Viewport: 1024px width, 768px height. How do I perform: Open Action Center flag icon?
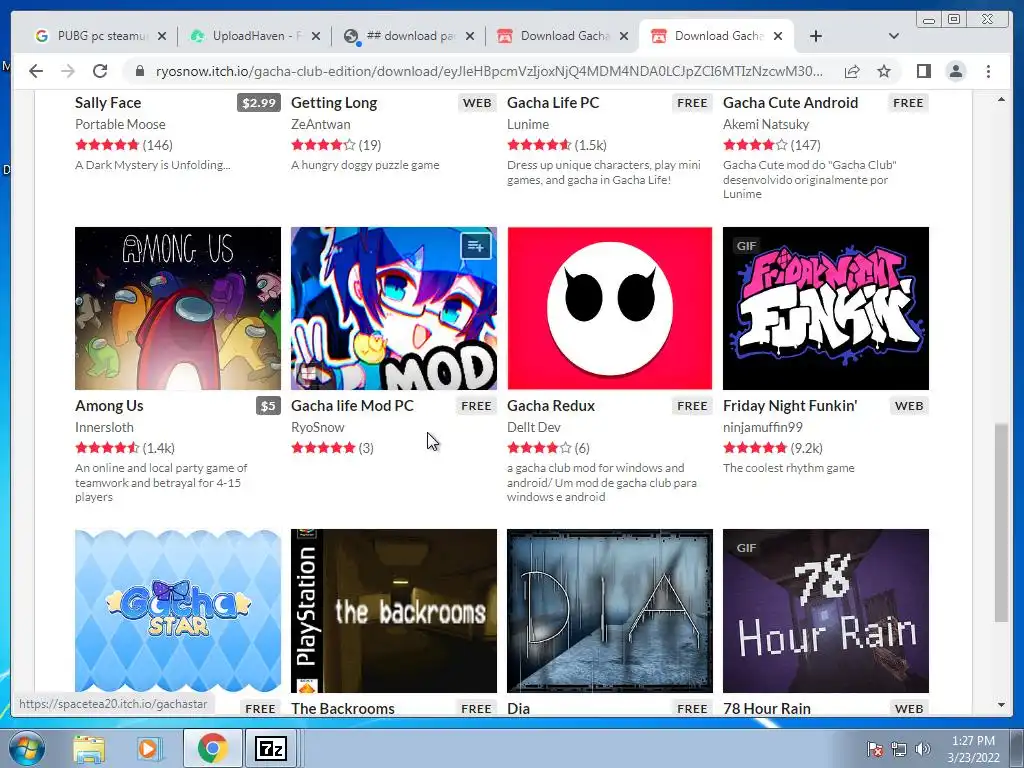874,749
